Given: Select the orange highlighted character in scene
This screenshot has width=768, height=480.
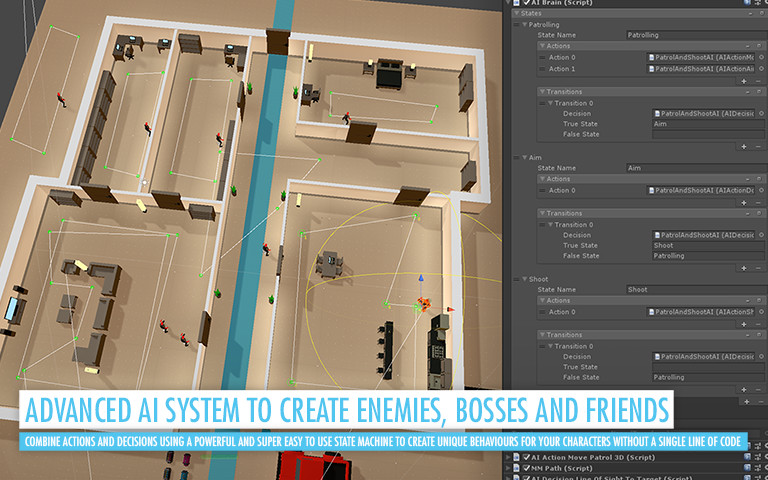Looking at the screenshot, I should pyautogui.click(x=423, y=304).
